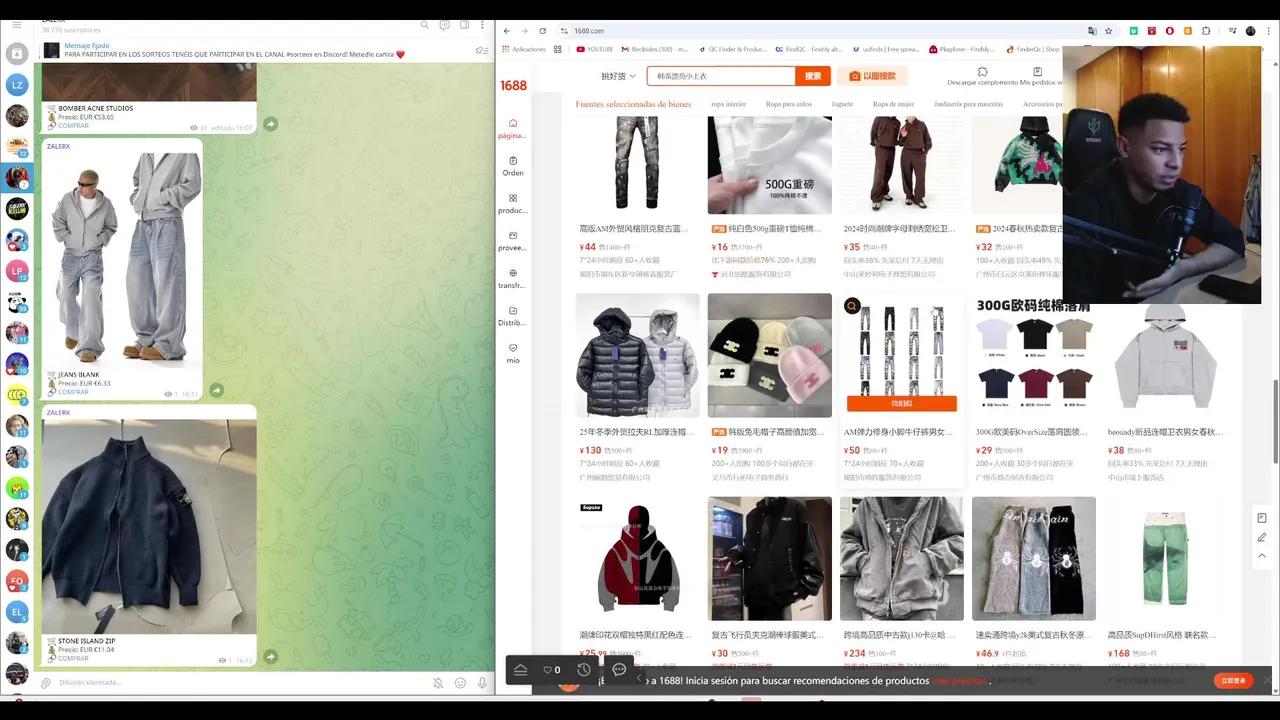
Task: Open the black puffer jacket ¥130 product
Action: pos(638,355)
